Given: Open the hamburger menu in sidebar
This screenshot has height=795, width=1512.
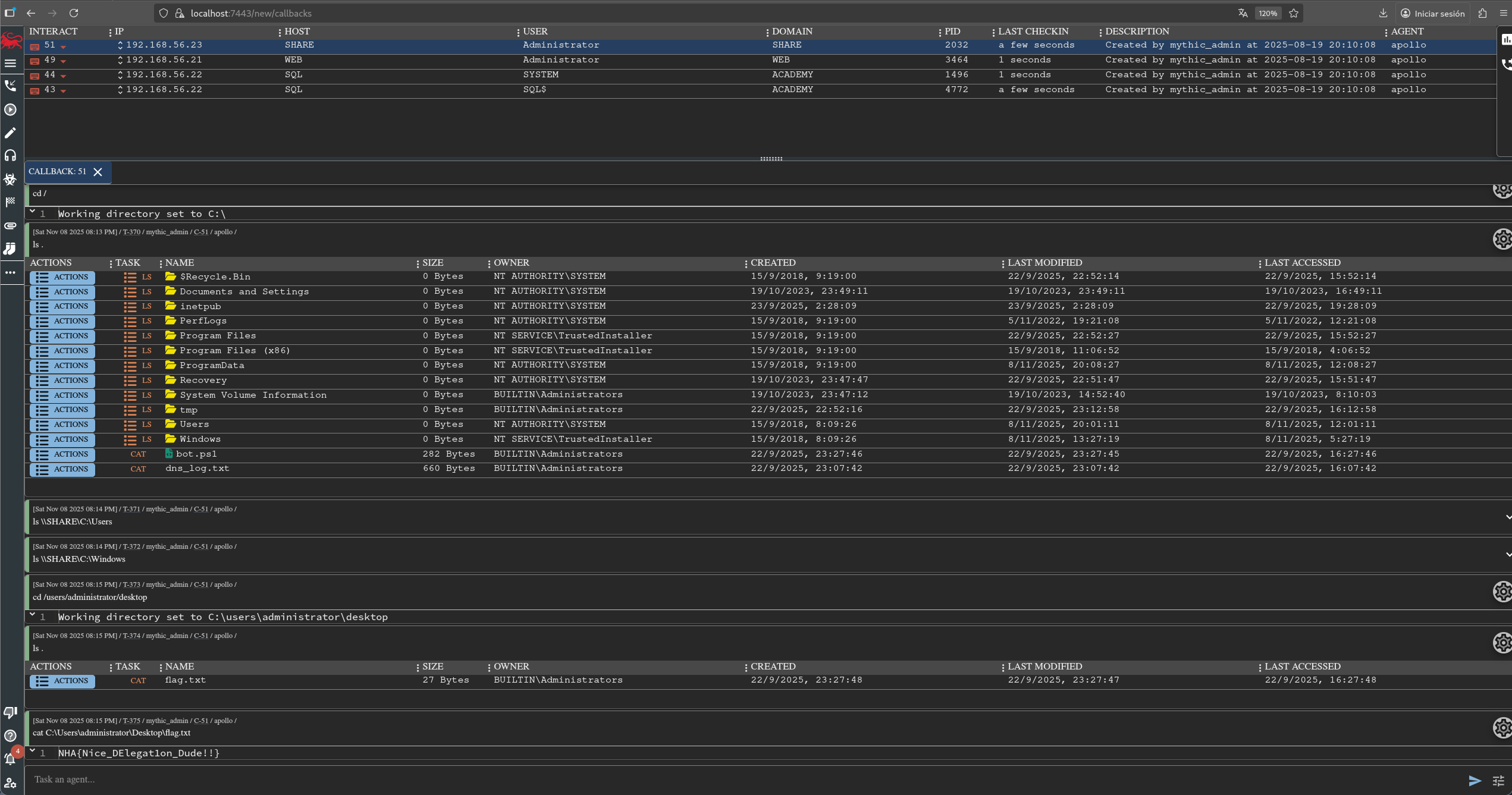Looking at the screenshot, I should click(10, 63).
